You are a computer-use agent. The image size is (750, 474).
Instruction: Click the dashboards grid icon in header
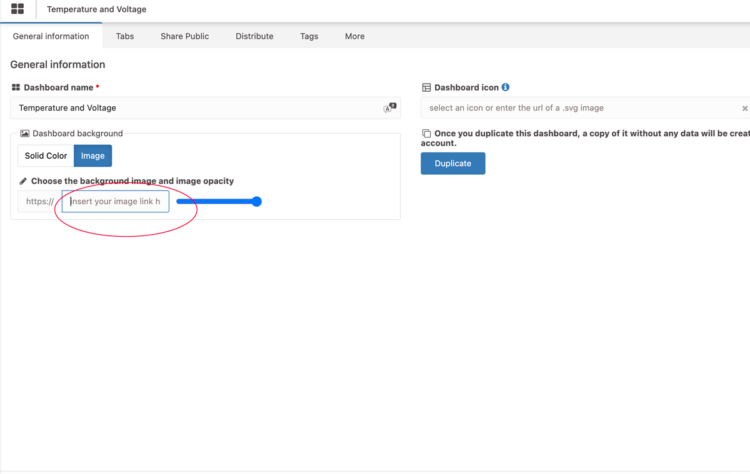click(x=17, y=9)
